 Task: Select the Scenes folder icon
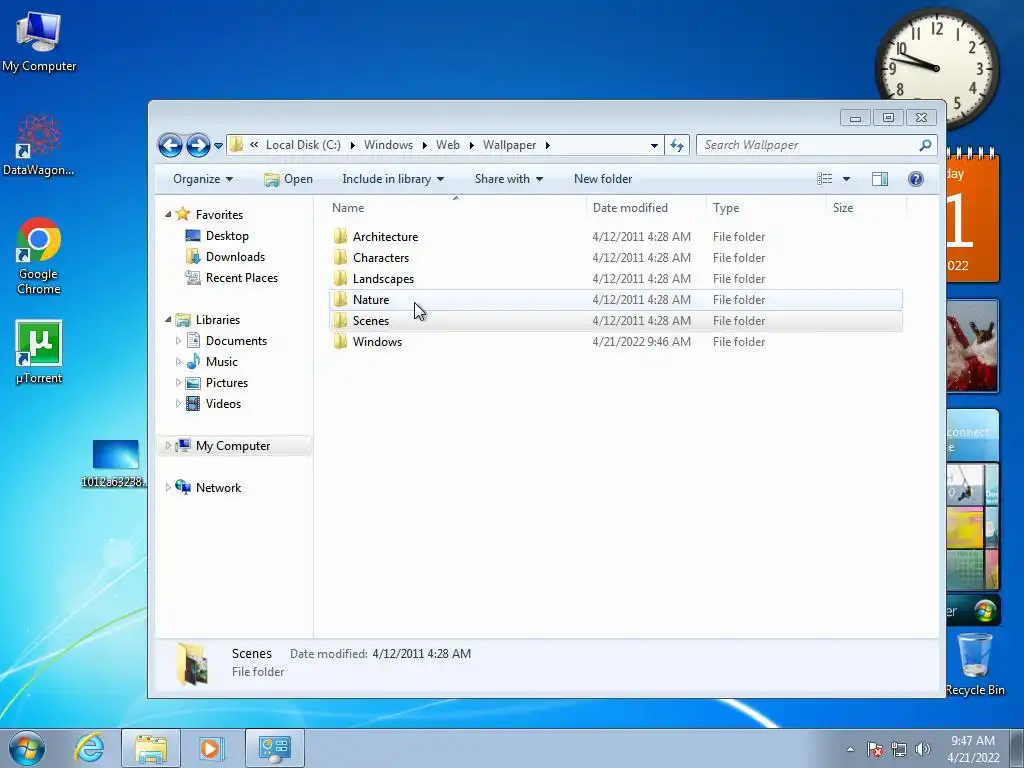pos(340,321)
